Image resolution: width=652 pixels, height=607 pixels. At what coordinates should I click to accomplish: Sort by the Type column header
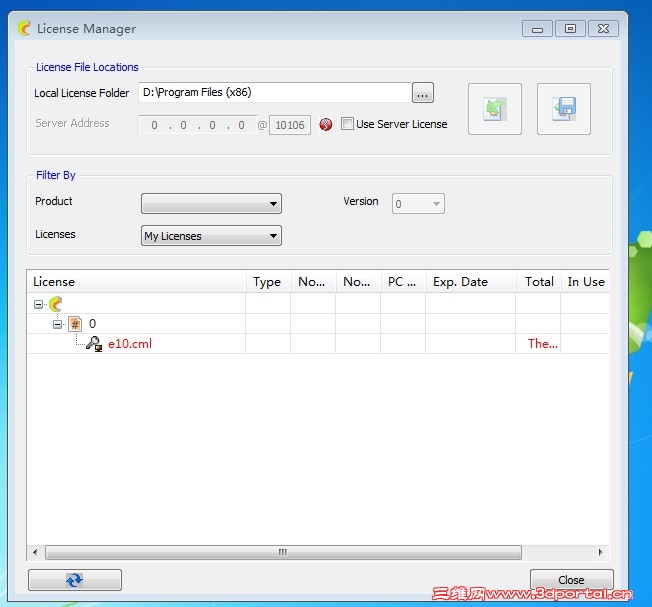tap(269, 281)
